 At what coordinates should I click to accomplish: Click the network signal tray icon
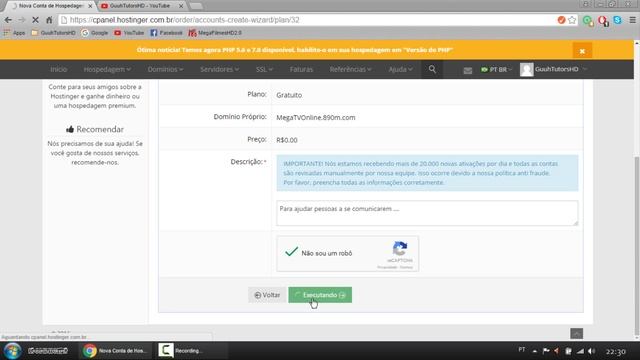[x=580, y=351]
